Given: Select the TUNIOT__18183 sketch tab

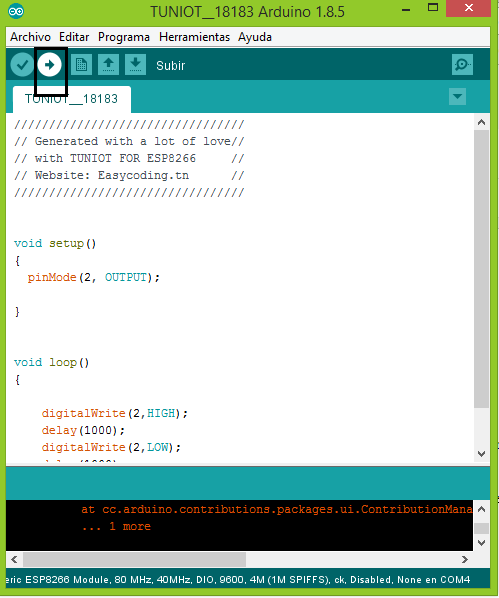Looking at the screenshot, I should [x=72, y=99].
